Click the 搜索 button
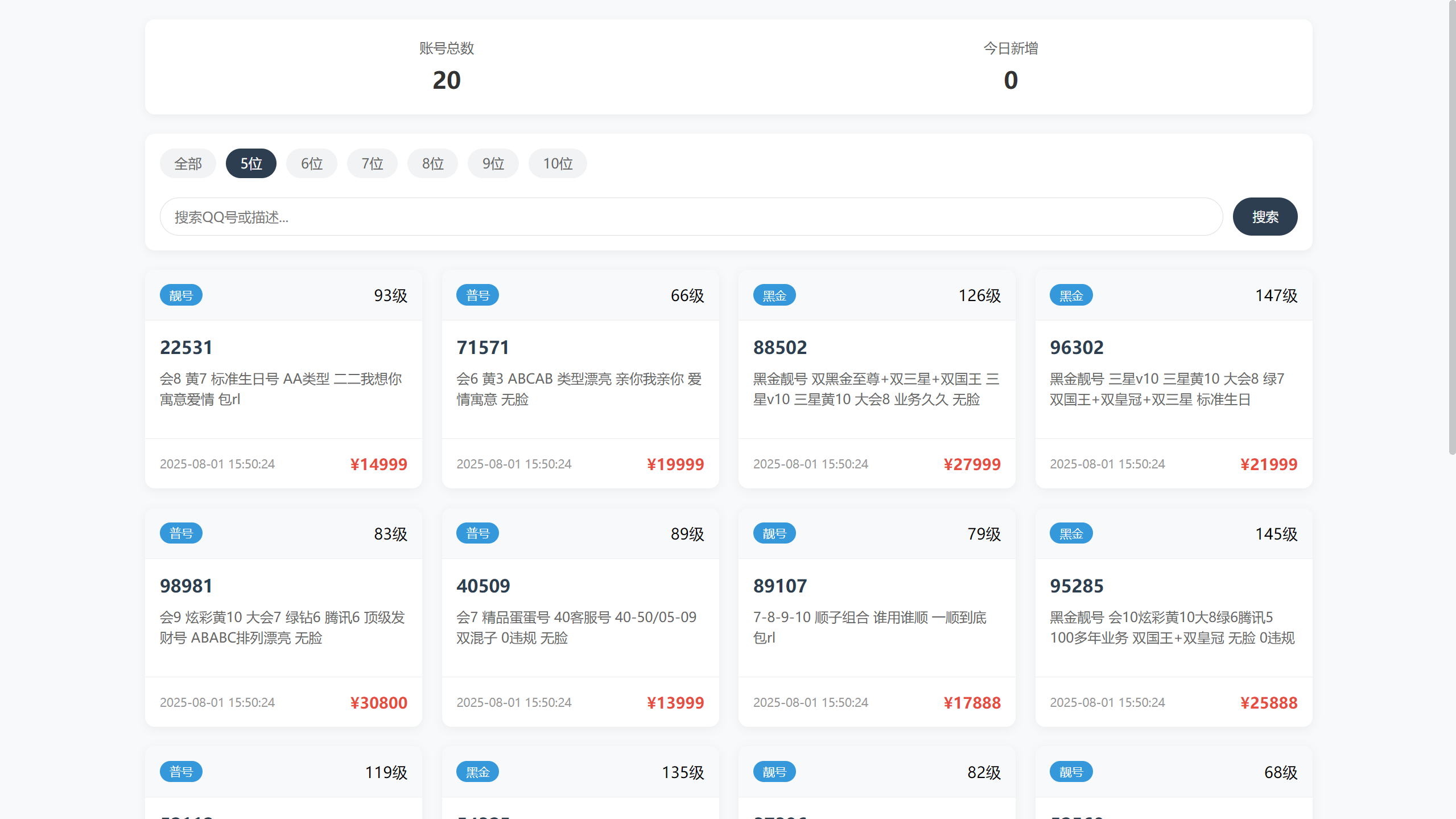 (x=1265, y=217)
